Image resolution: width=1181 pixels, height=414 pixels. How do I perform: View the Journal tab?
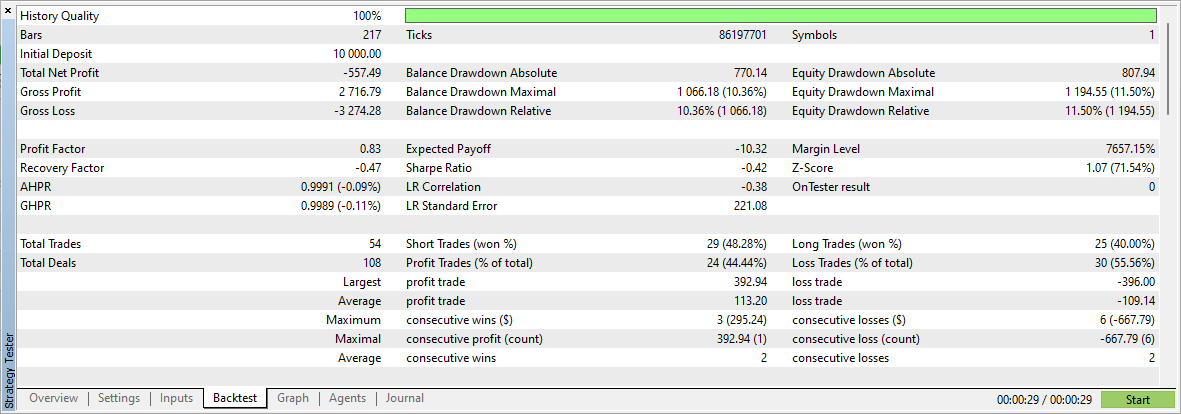pyautogui.click(x=404, y=398)
